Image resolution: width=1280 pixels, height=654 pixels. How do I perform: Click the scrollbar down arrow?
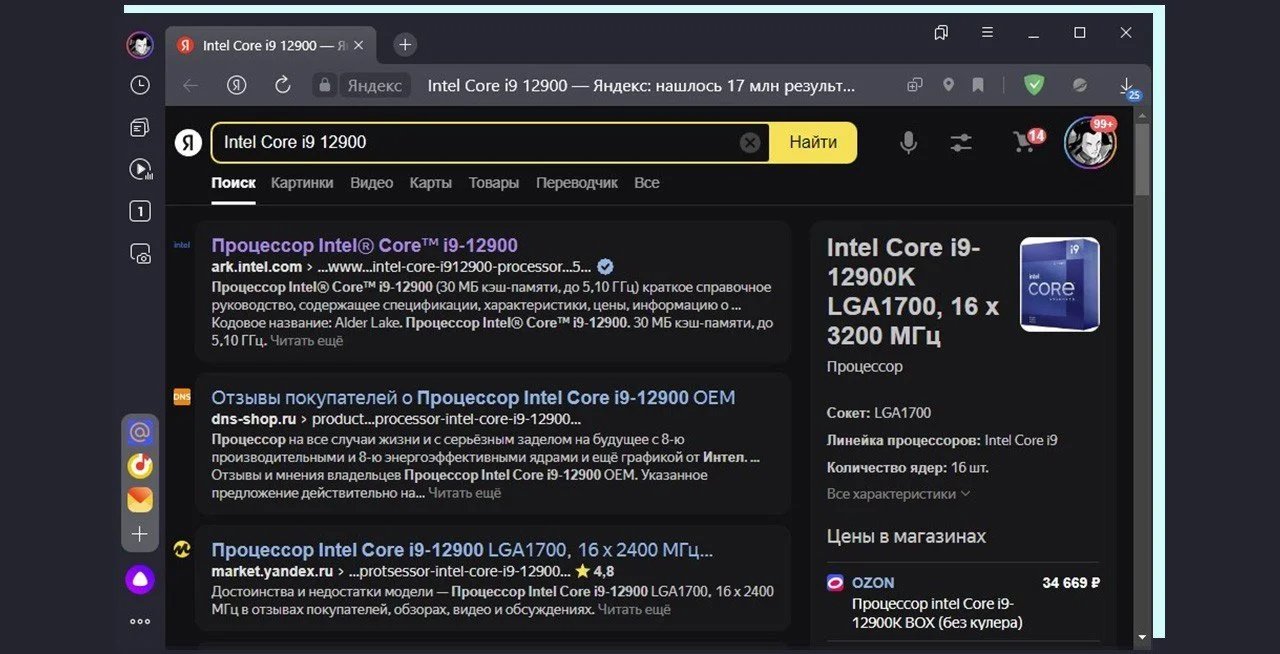click(1142, 636)
